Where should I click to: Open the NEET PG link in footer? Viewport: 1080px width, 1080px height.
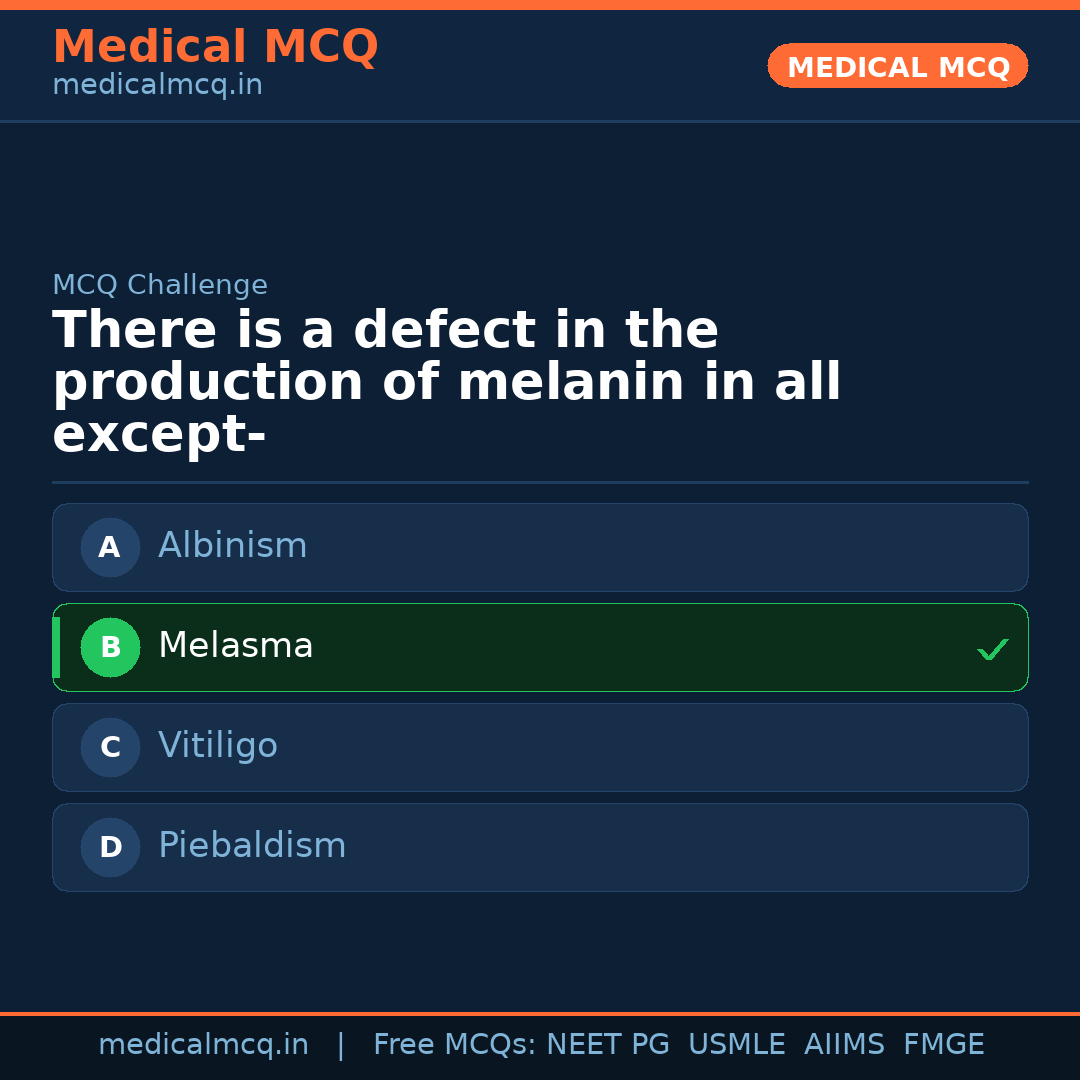pos(607,1044)
